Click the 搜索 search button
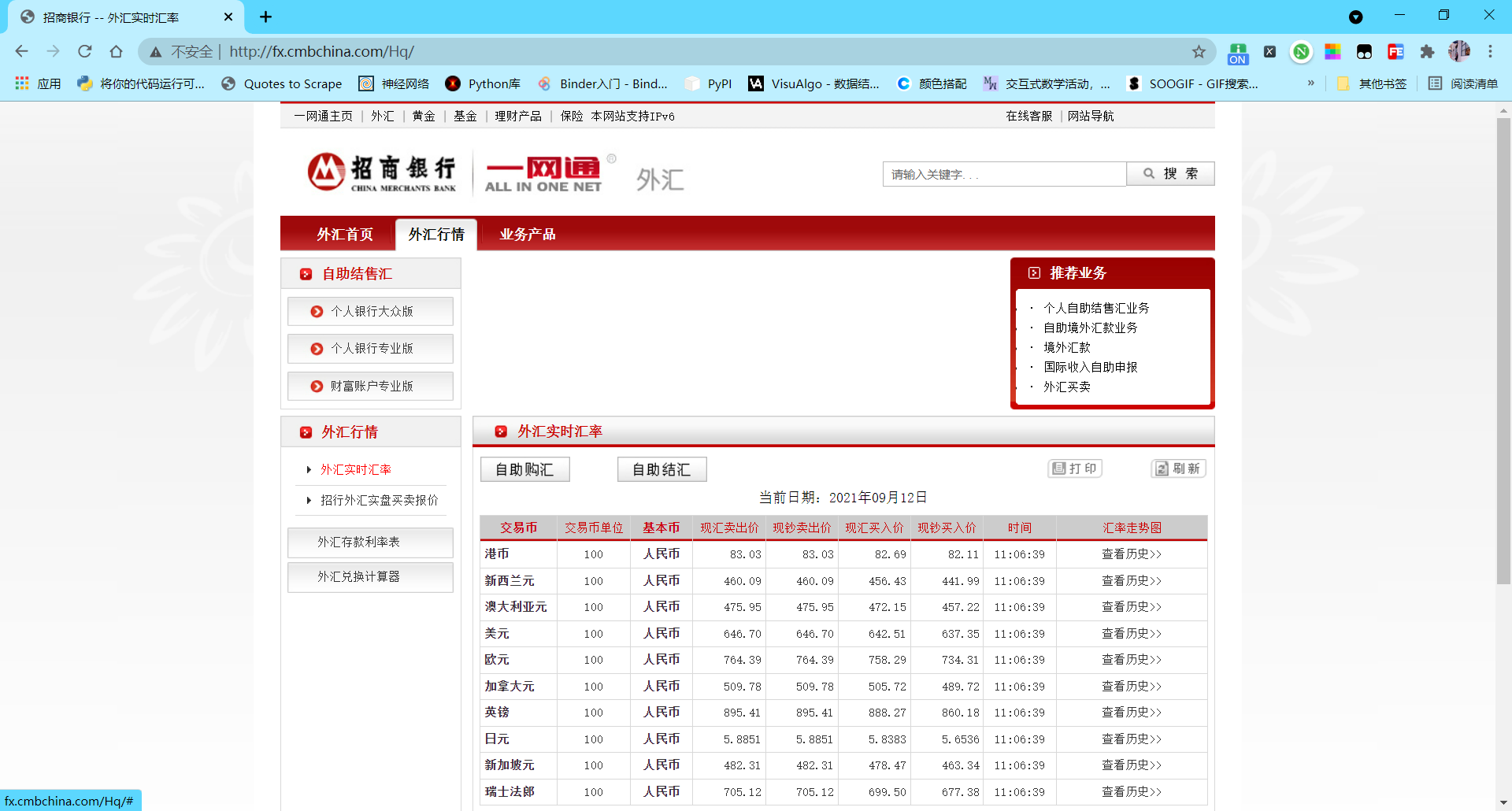The height and width of the screenshot is (811, 1512). coord(1170,174)
